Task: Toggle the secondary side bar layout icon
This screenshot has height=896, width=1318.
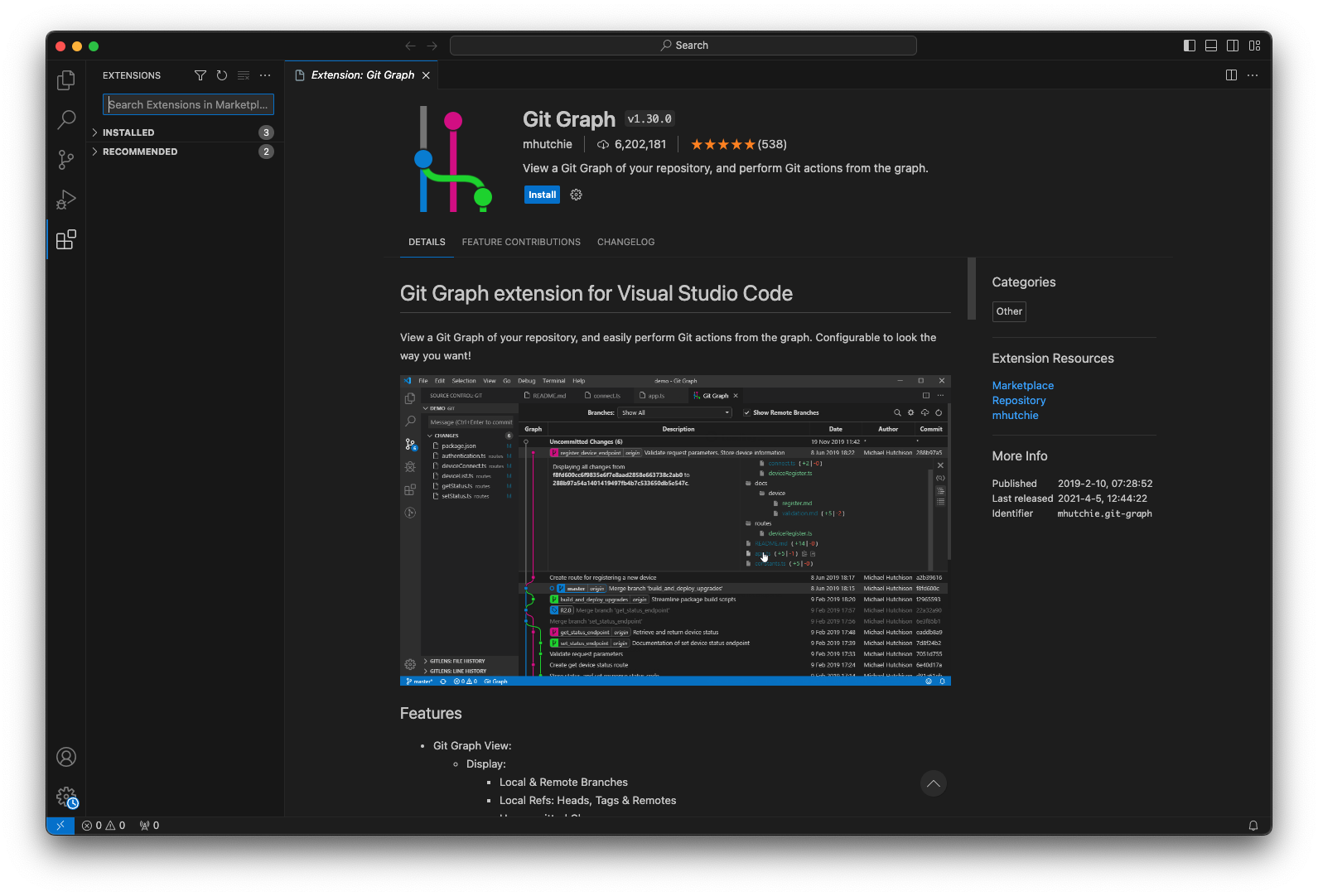Action: tap(1233, 46)
